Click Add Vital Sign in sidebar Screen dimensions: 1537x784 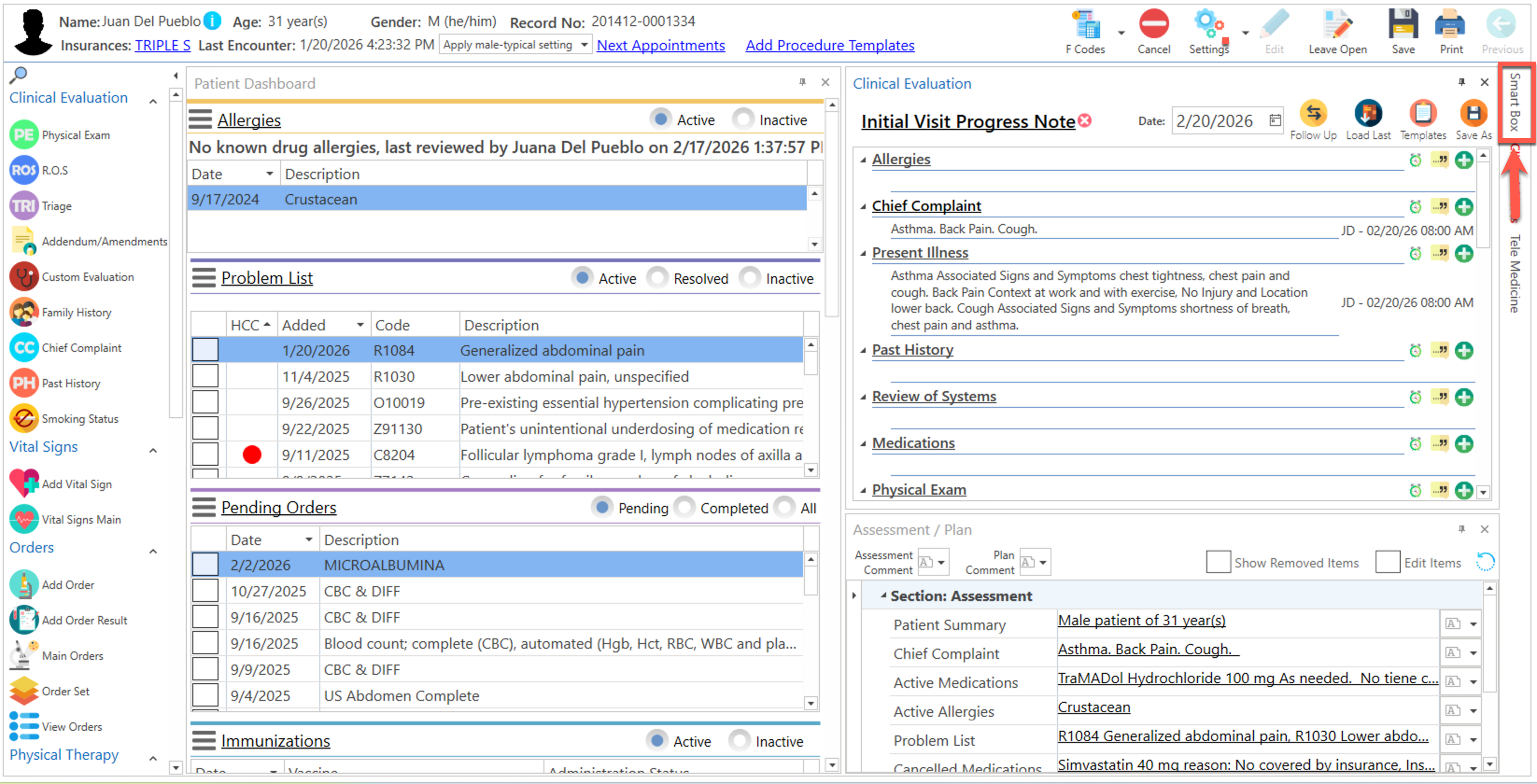(77, 484)
